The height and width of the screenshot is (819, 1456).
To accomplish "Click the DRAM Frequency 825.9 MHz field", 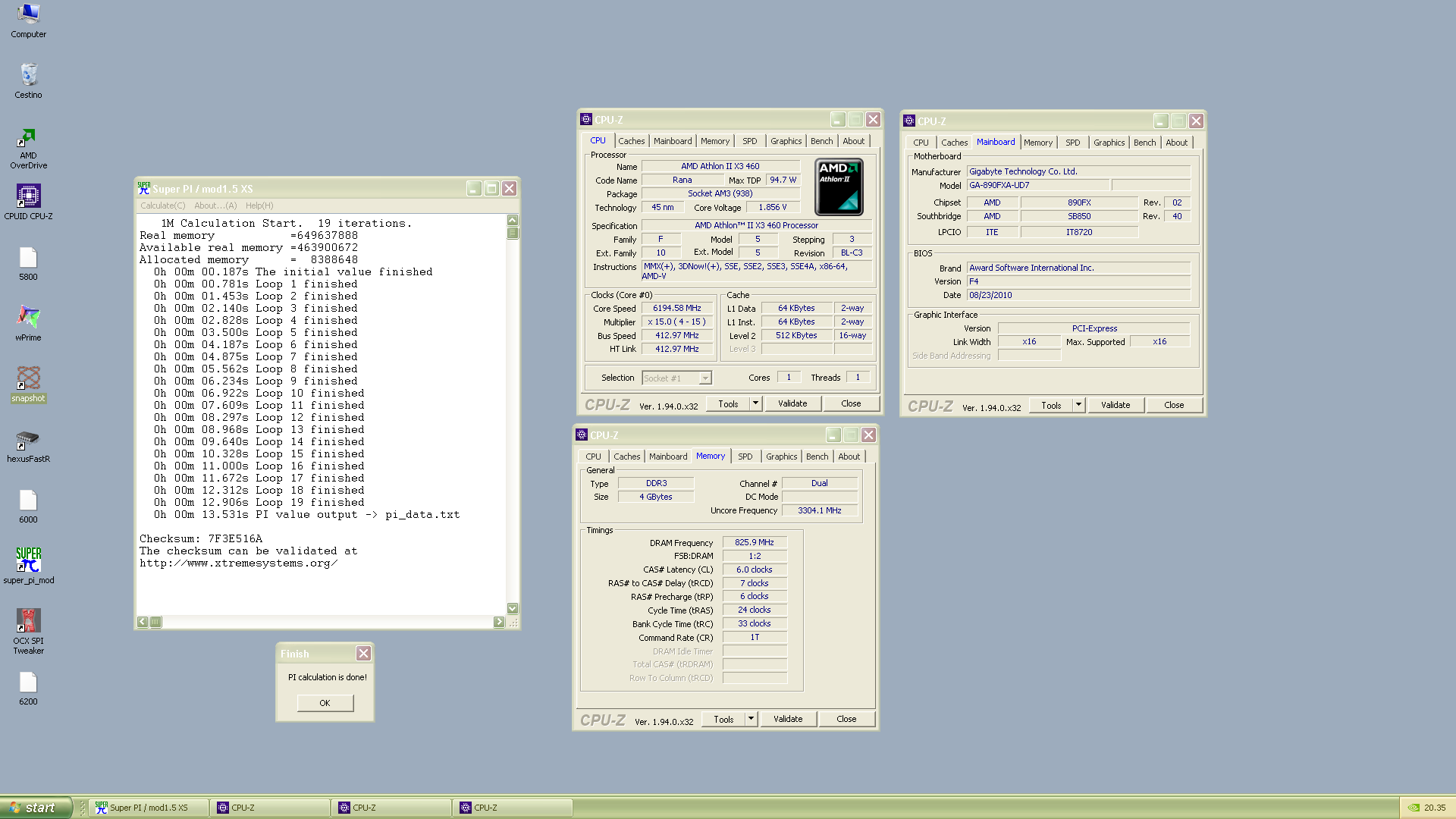I will (x=755, y=542).
